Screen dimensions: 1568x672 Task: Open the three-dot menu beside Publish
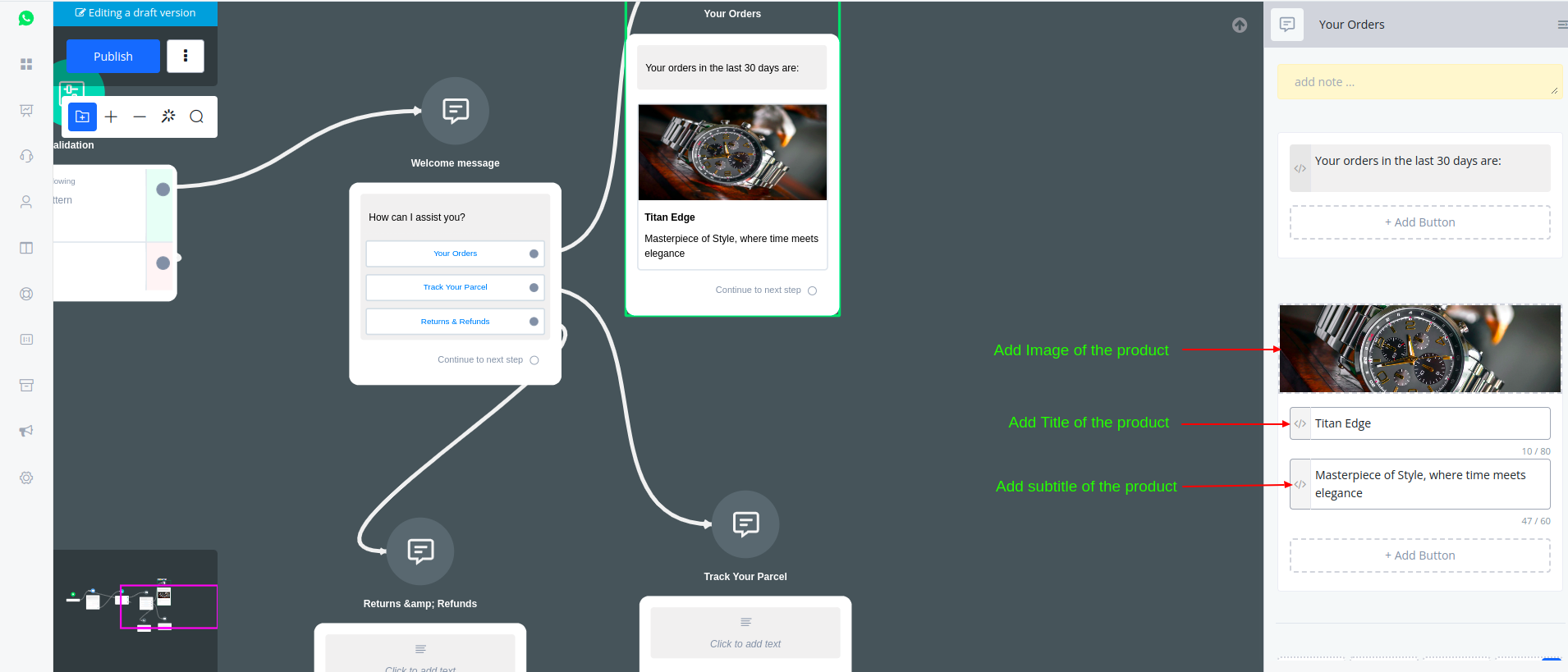186,56
